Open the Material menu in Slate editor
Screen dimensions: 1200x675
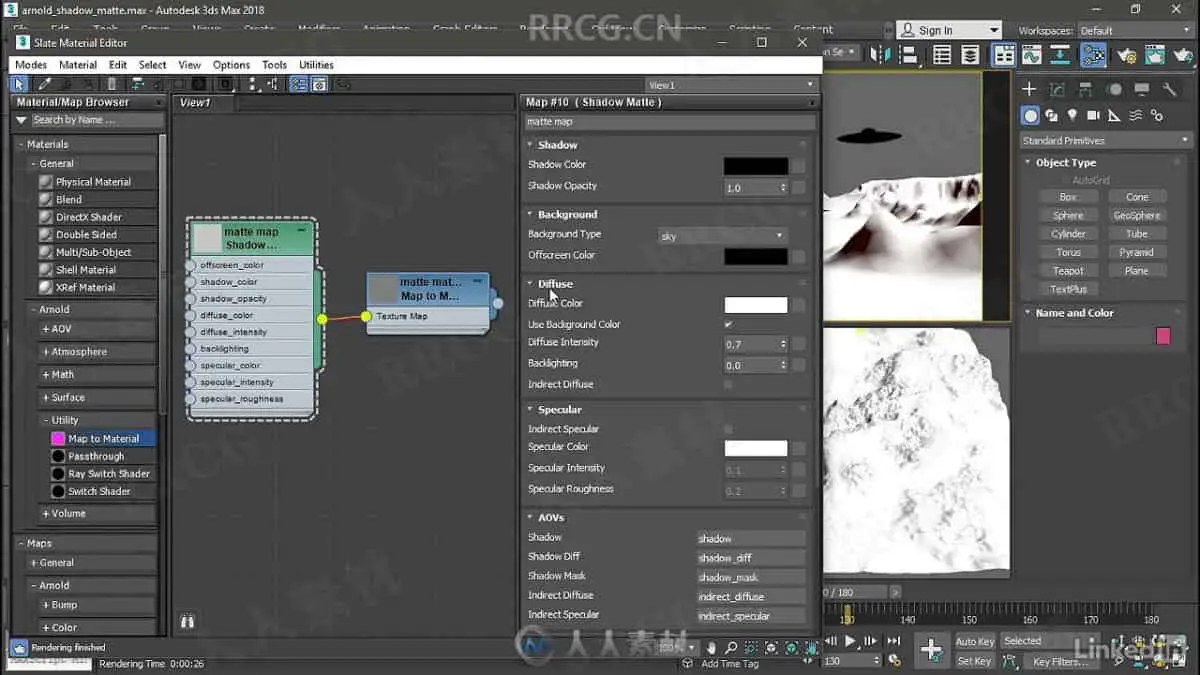click(78, 65)
